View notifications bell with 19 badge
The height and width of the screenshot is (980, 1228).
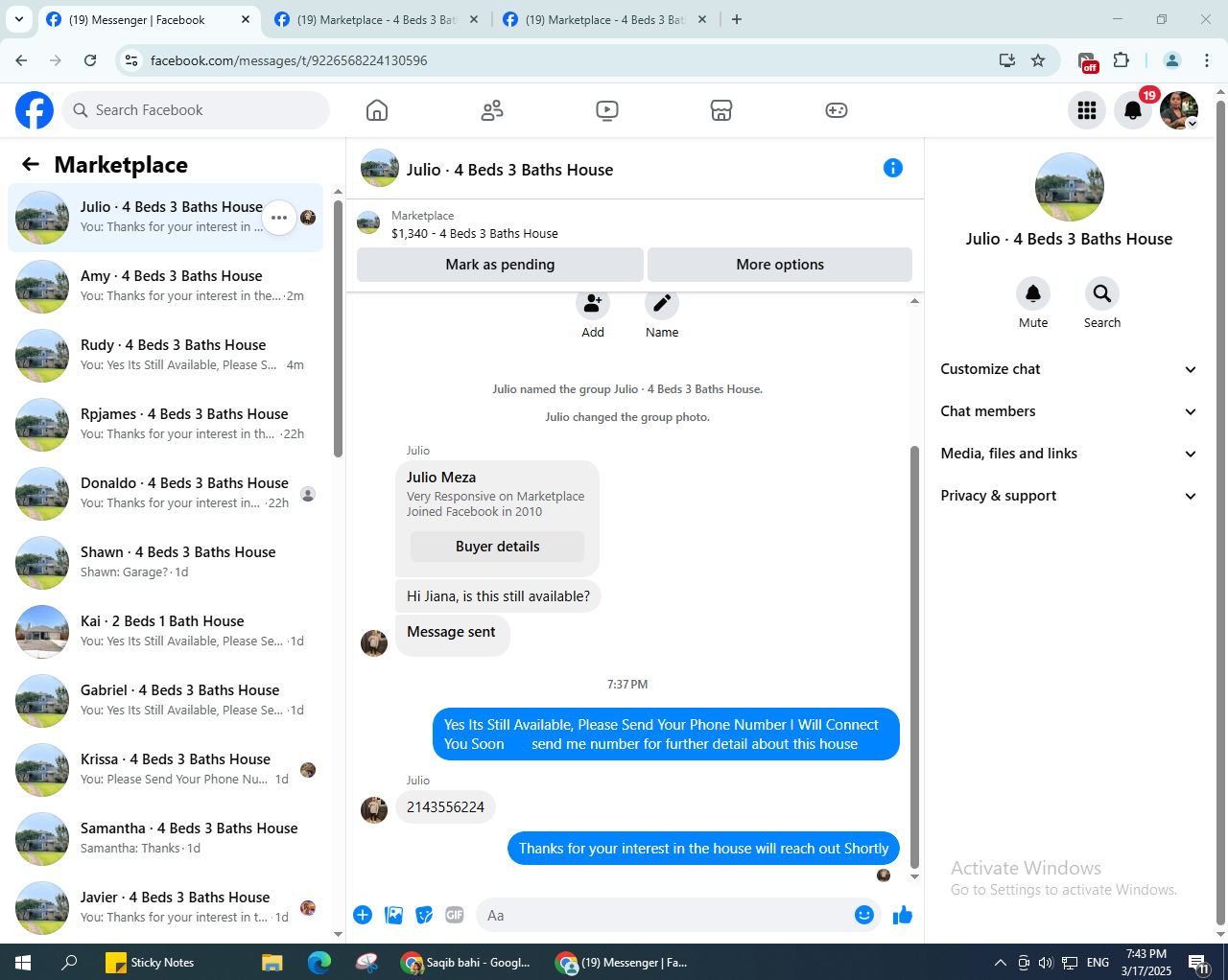tap(1133, 110)
